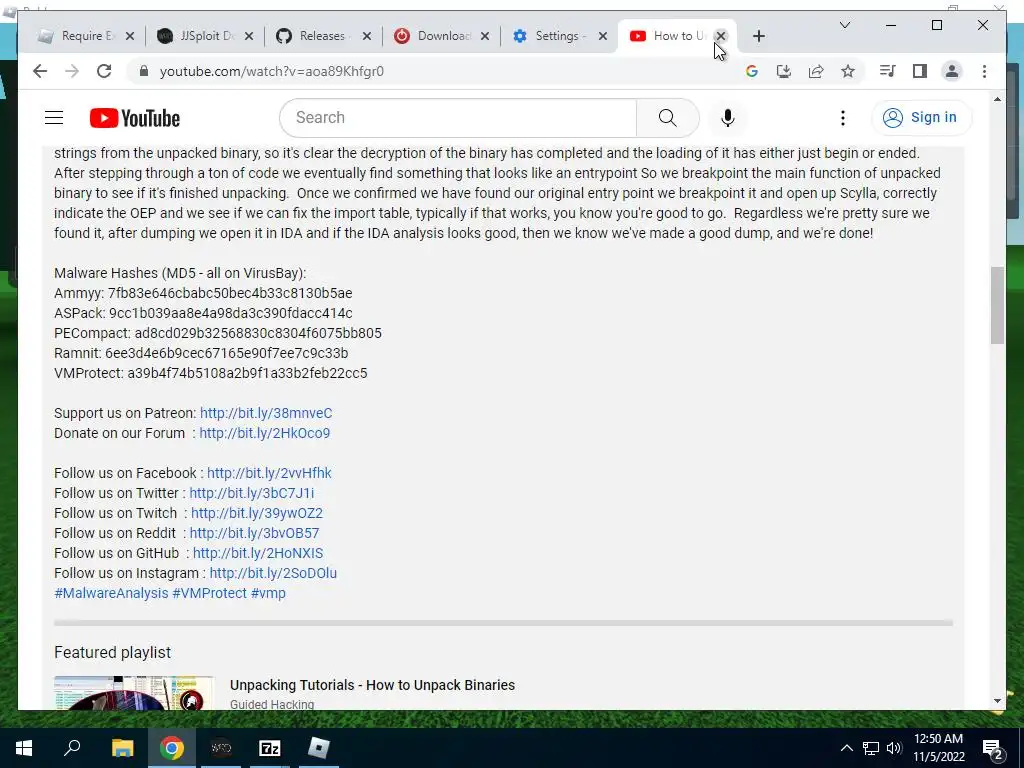Open Reddit link bit.ly/3bvOB57
Image resolution: width=1024 pixels, height=768 pixels.
pyautogui.click(x=254, y=534)
